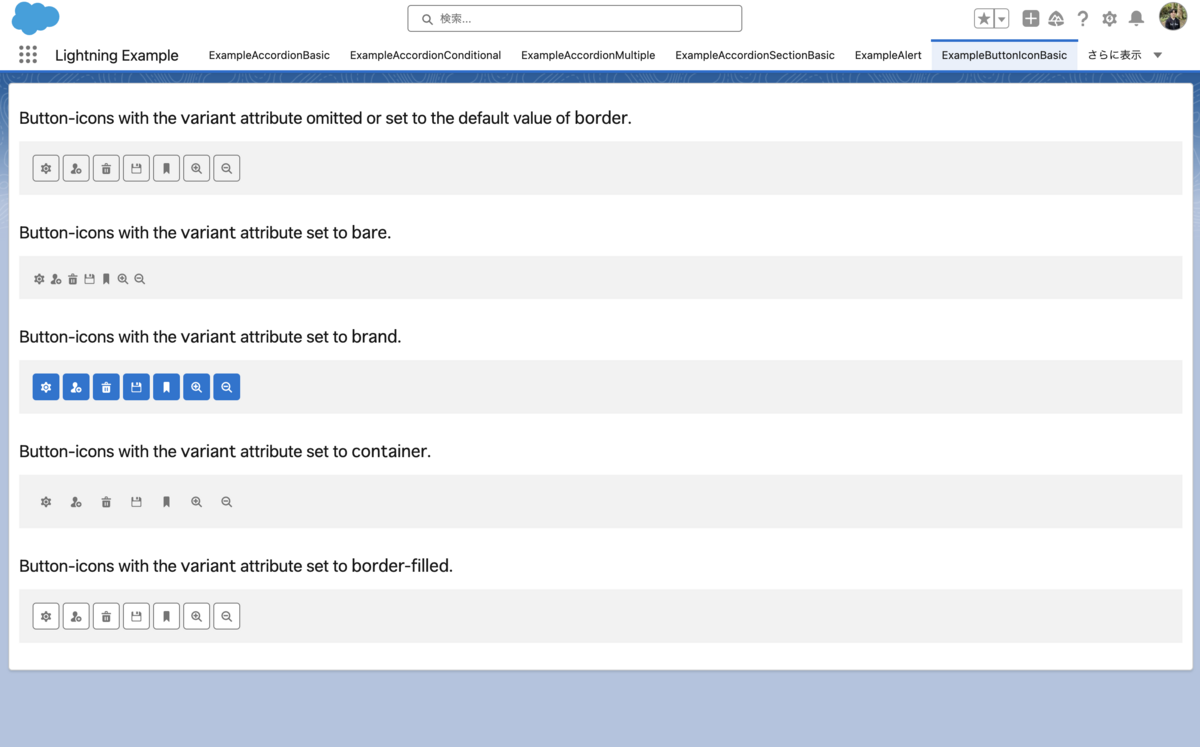Open the Salesforce Setup gear in the header

coord(1108,18)
